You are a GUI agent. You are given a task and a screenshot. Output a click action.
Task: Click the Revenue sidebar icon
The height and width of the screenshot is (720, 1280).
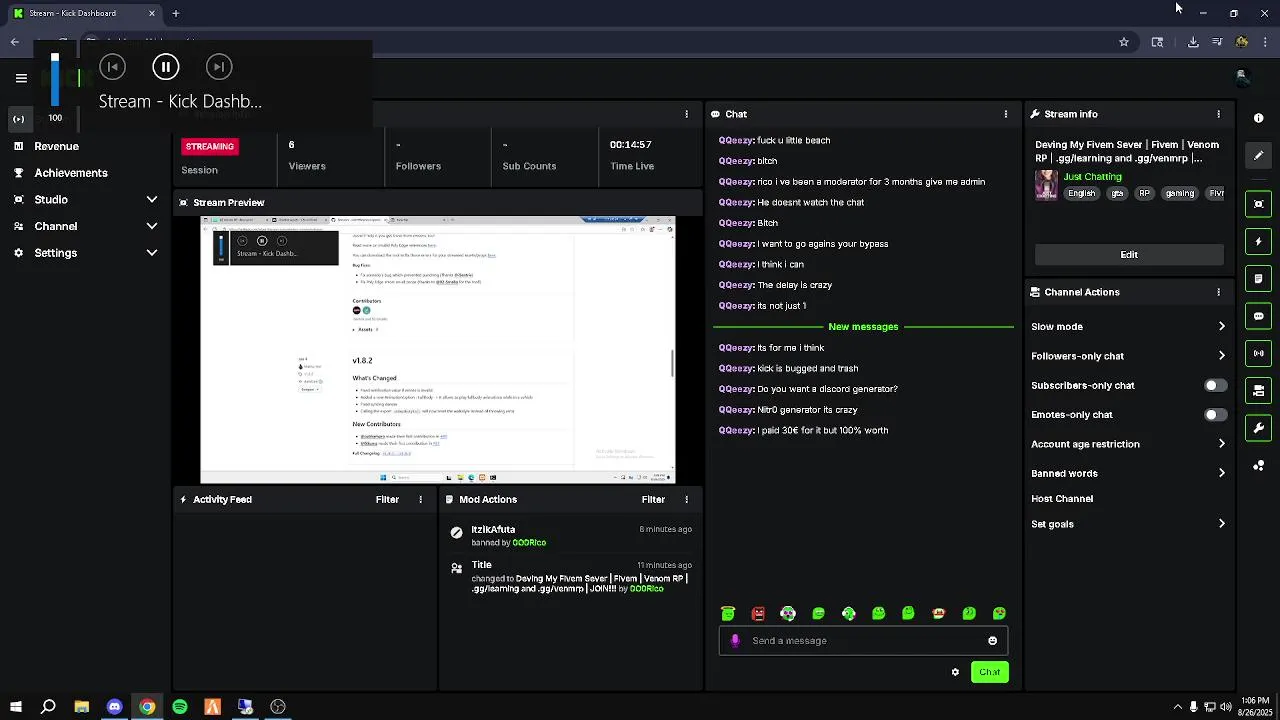[x=18, y=146]
